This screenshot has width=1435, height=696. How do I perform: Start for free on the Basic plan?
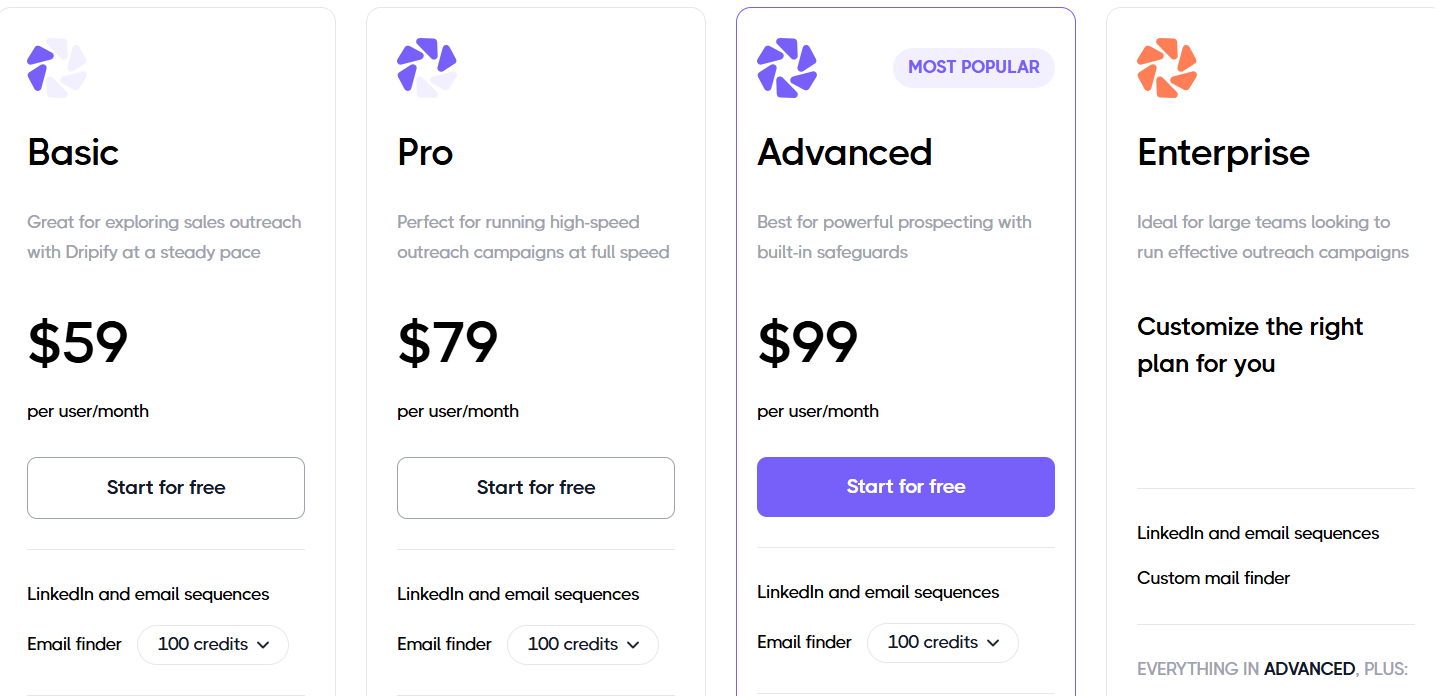point(165,487)
